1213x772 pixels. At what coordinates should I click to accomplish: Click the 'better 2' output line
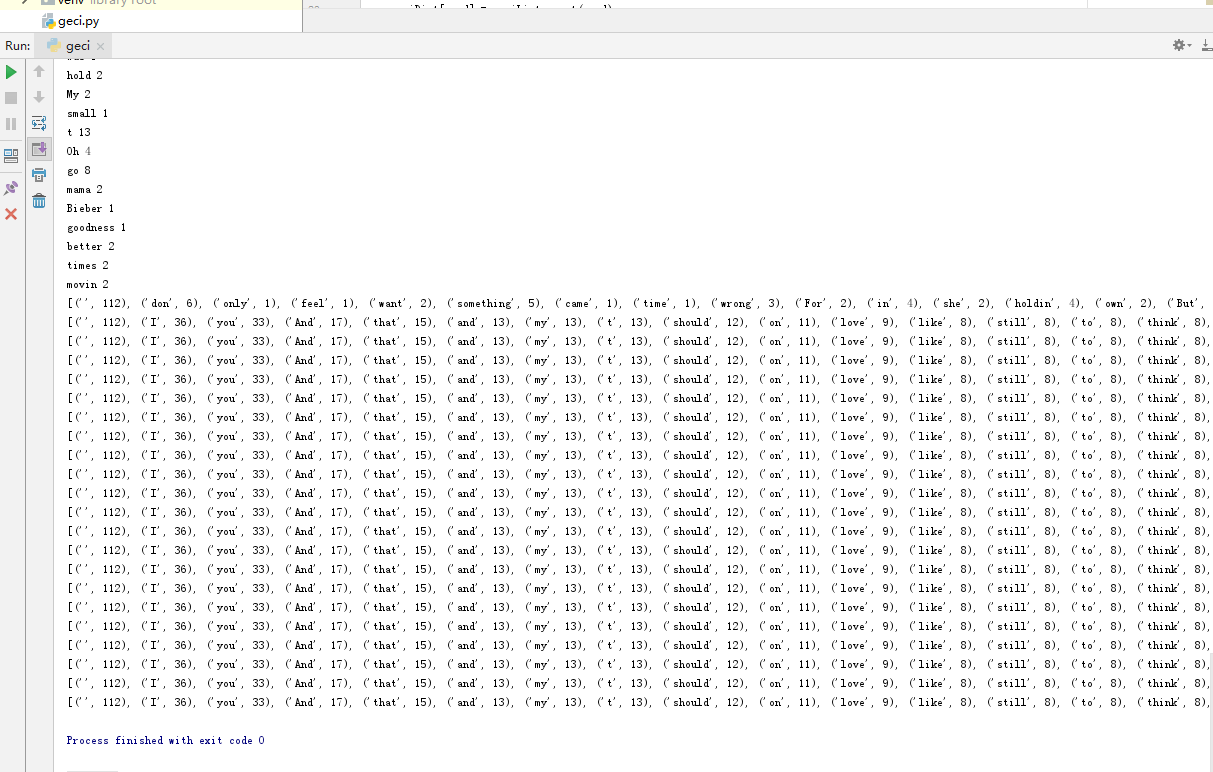91,246
